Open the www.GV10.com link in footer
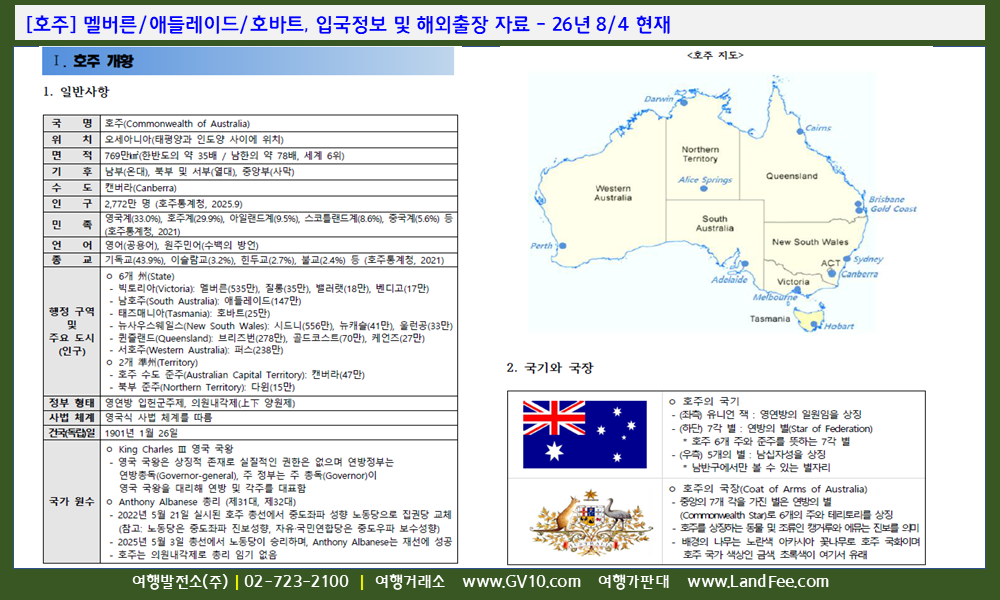 pyautogui.click(x=521, y=582)
